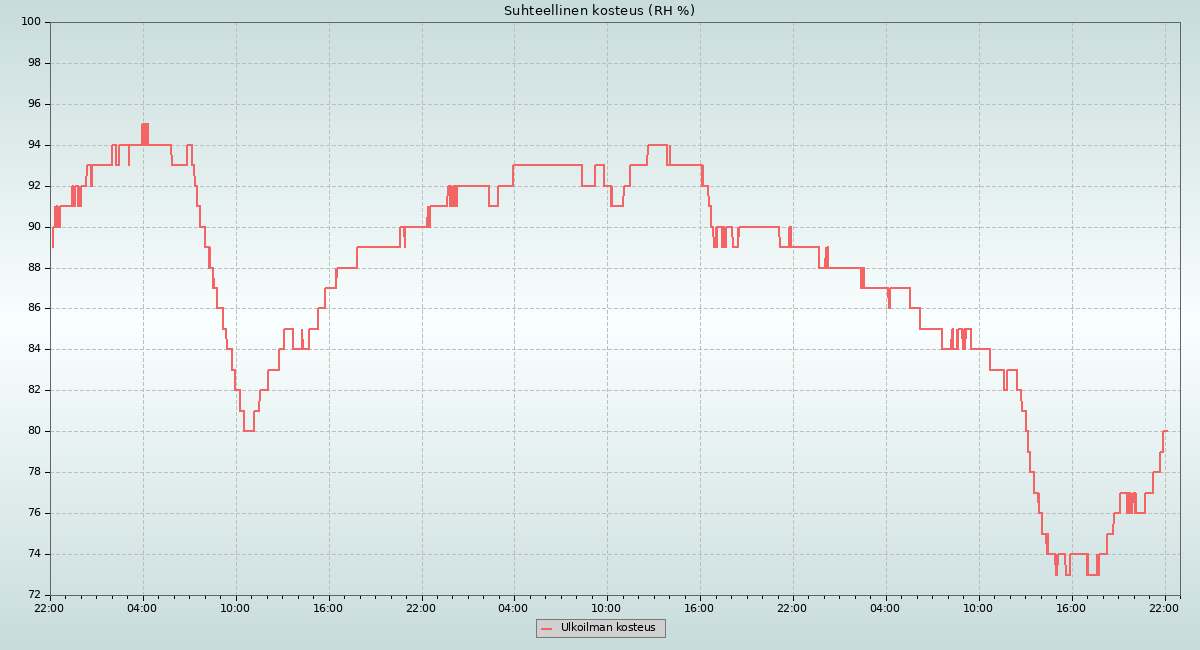Screen dimensions: 1200x650
Task: Select the leftmost 04:00 time label
Action: click(x=143, y=607)
